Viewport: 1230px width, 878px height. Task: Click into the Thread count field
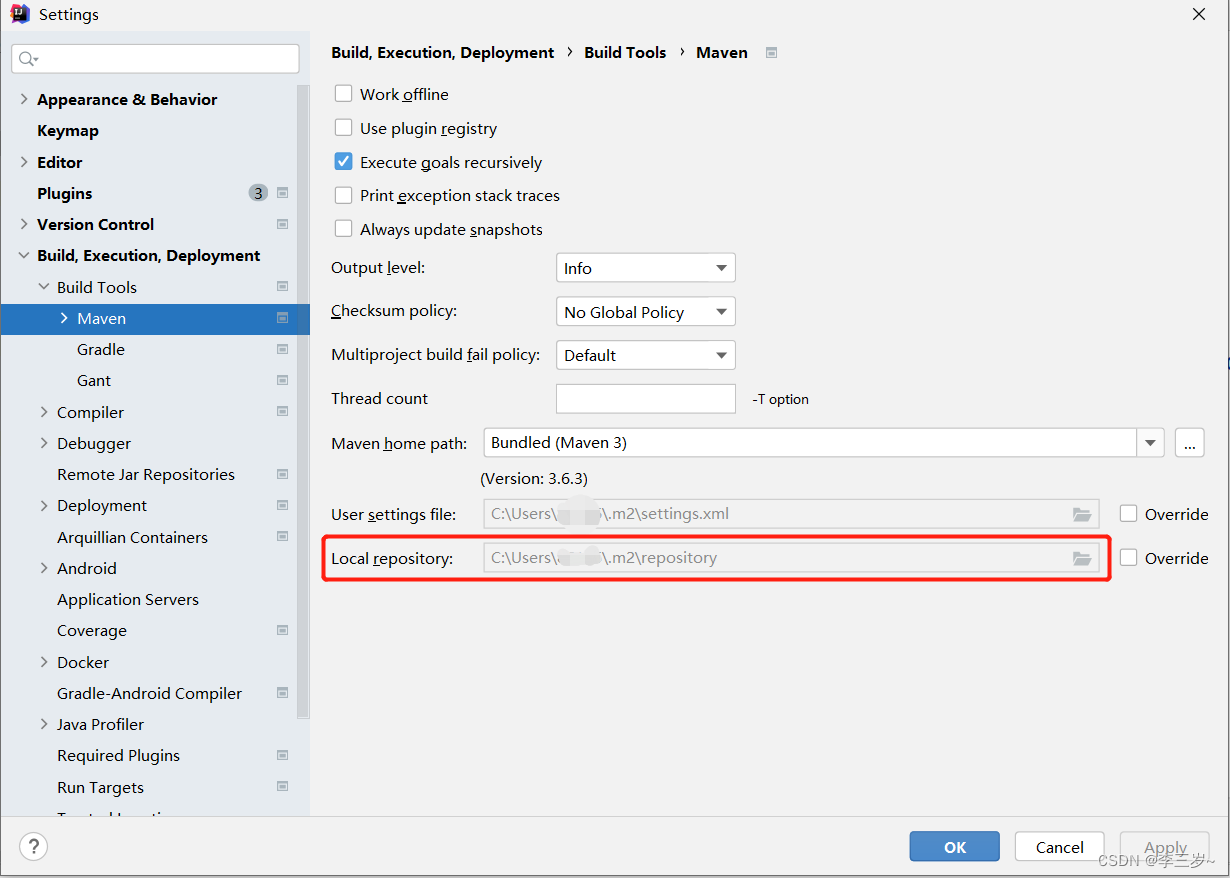coord(645,398)
